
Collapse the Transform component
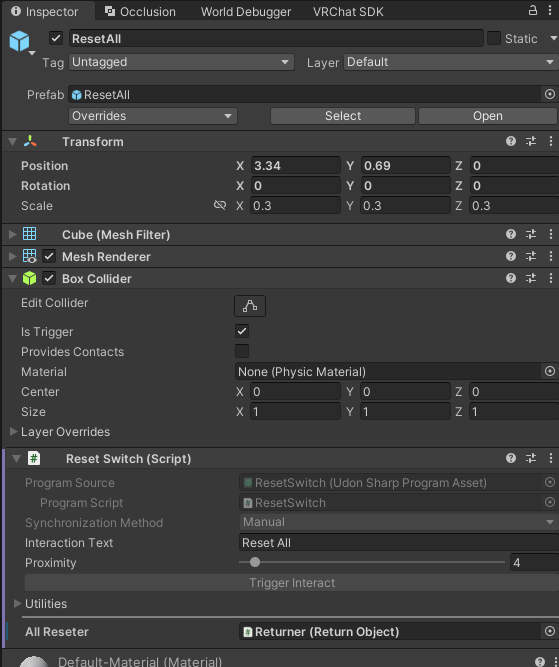coord(12,142)
